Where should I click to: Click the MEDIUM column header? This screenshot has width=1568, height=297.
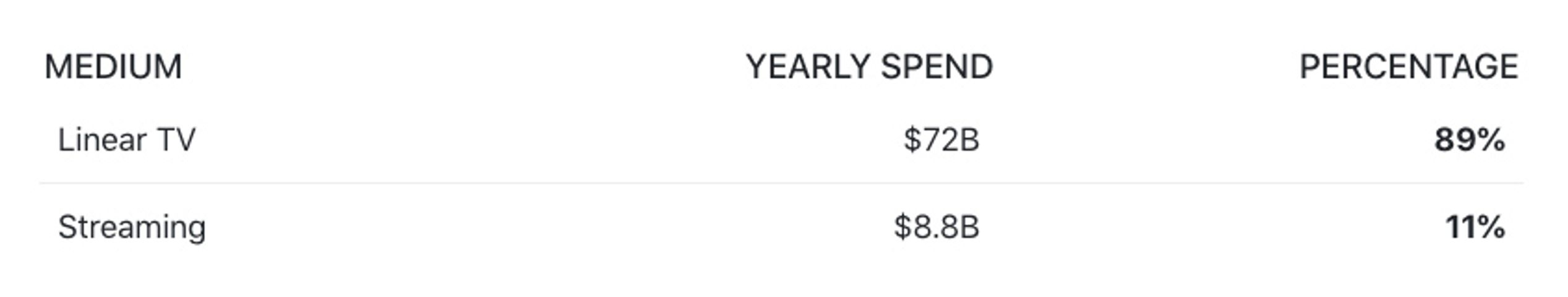113,67
